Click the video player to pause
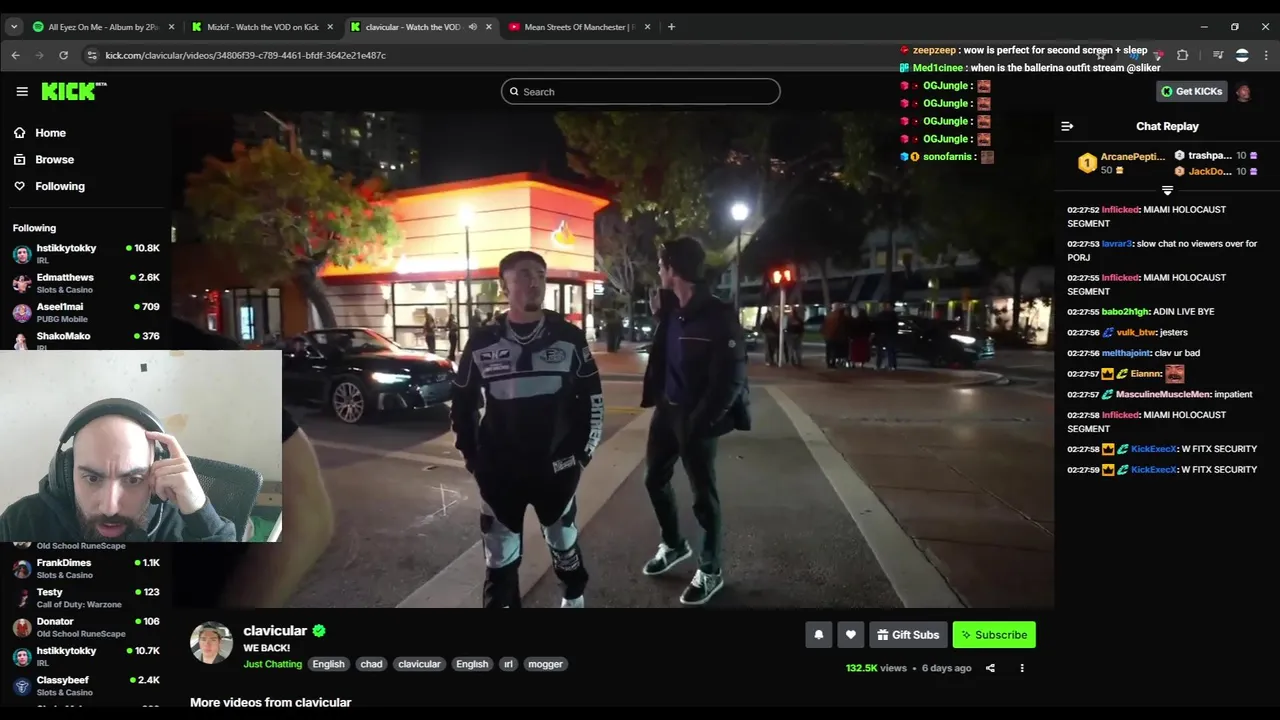This screenshot has width=1280, height=720. tap(612, 358)
